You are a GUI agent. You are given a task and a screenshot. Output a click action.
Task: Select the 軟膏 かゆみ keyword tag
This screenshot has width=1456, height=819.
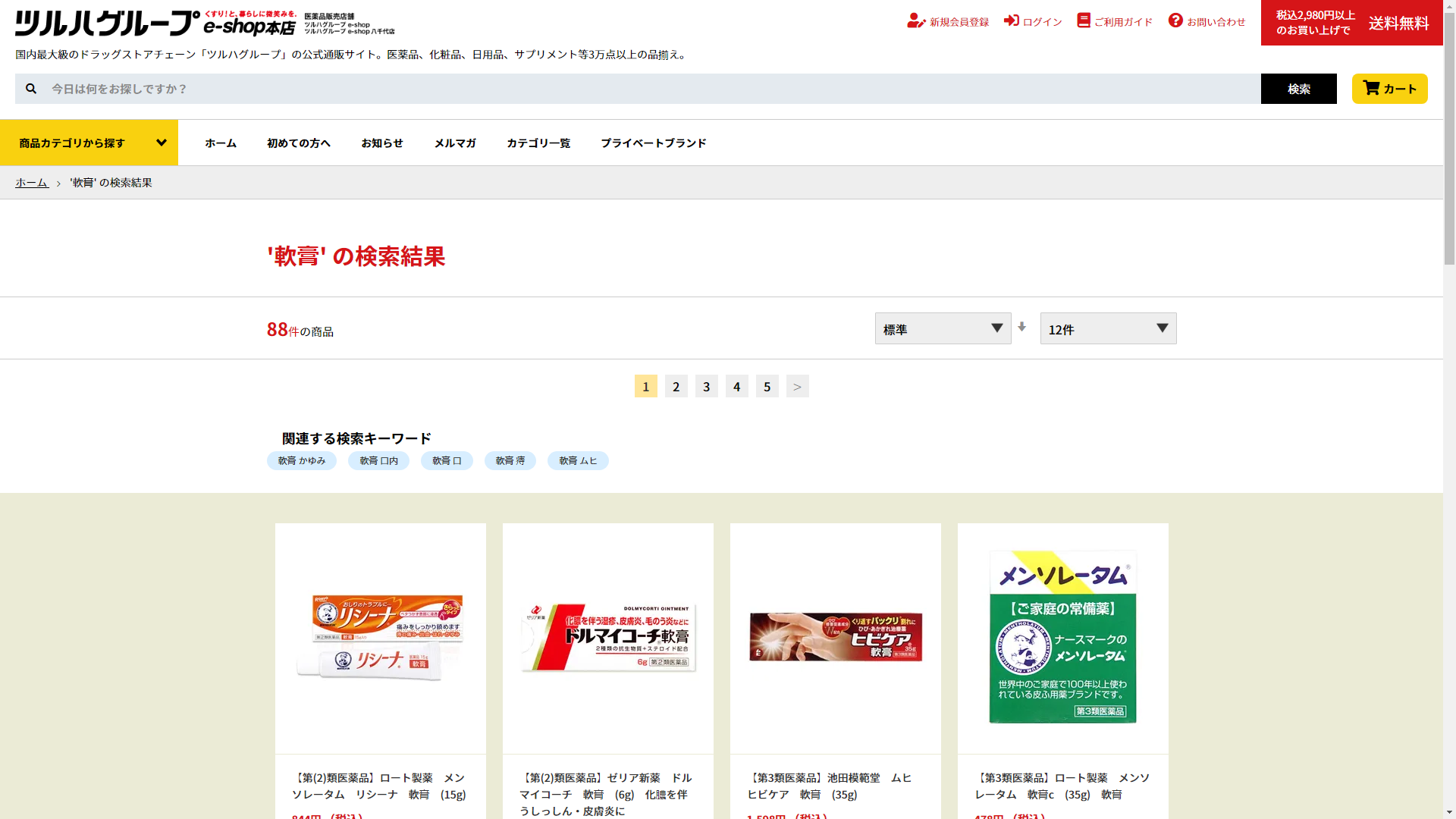coord(302,461)
